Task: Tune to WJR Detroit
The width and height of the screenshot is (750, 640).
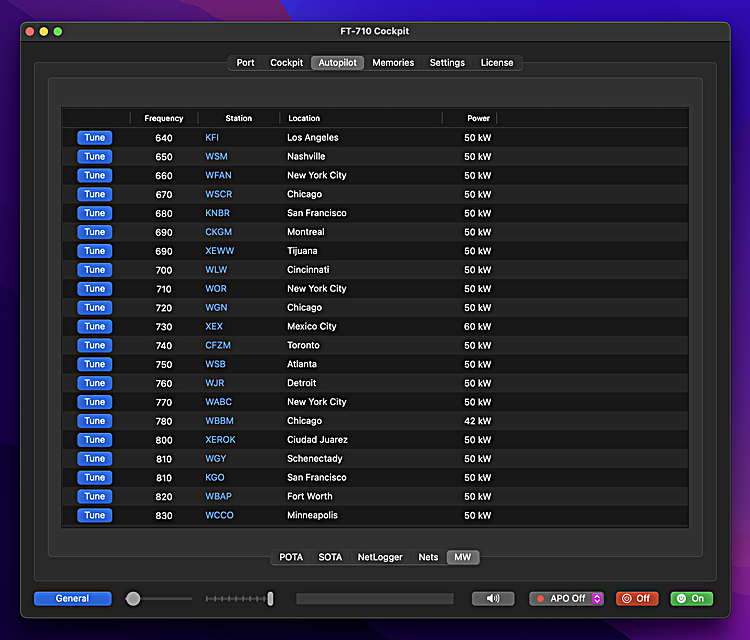Action: (x=95, y=383)
